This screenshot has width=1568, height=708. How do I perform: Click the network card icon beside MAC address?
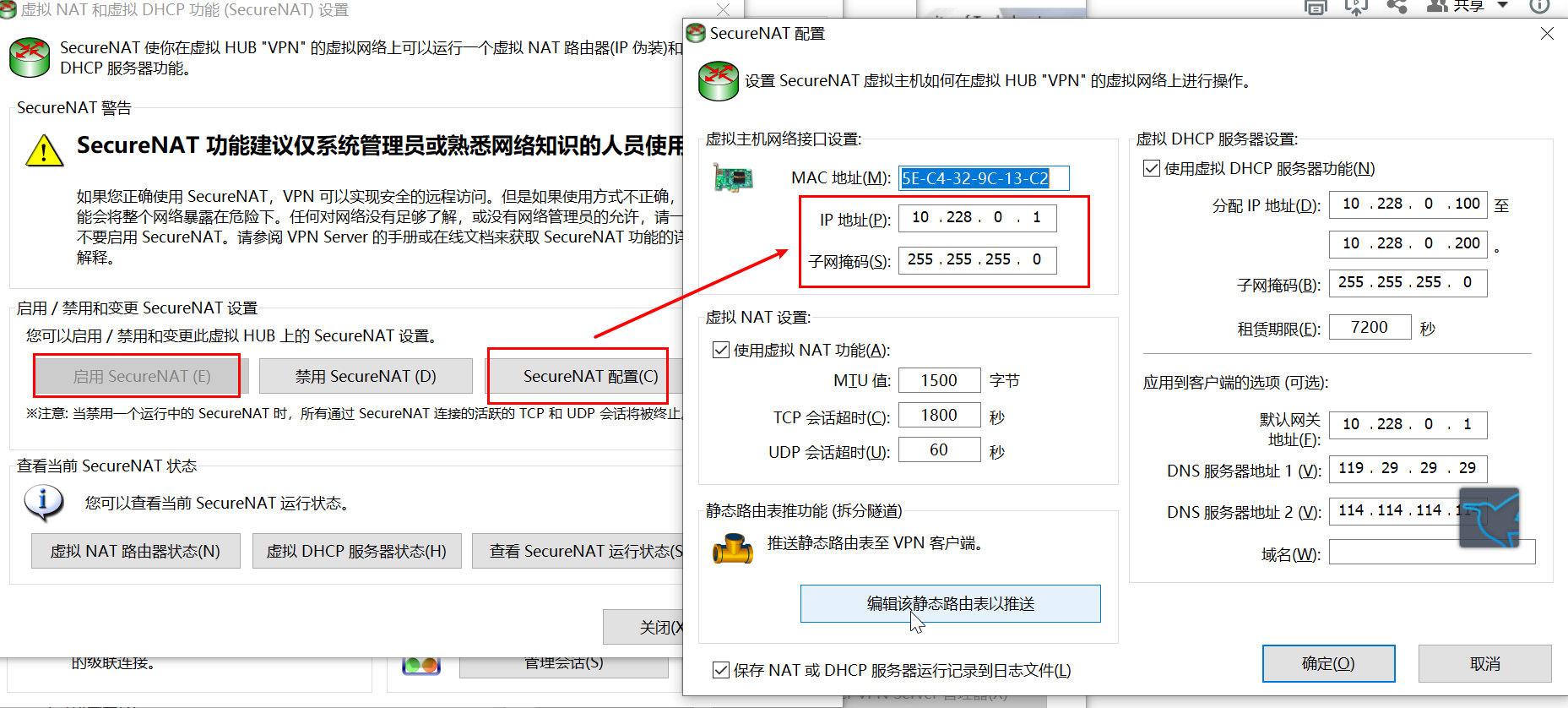732,178
